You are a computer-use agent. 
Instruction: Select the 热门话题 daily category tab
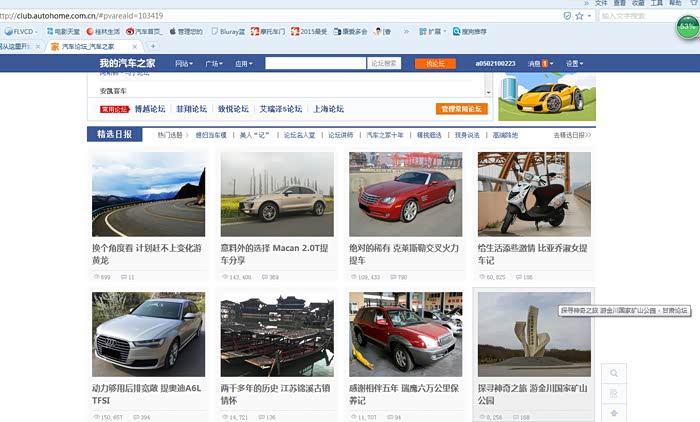coord(170,134)
